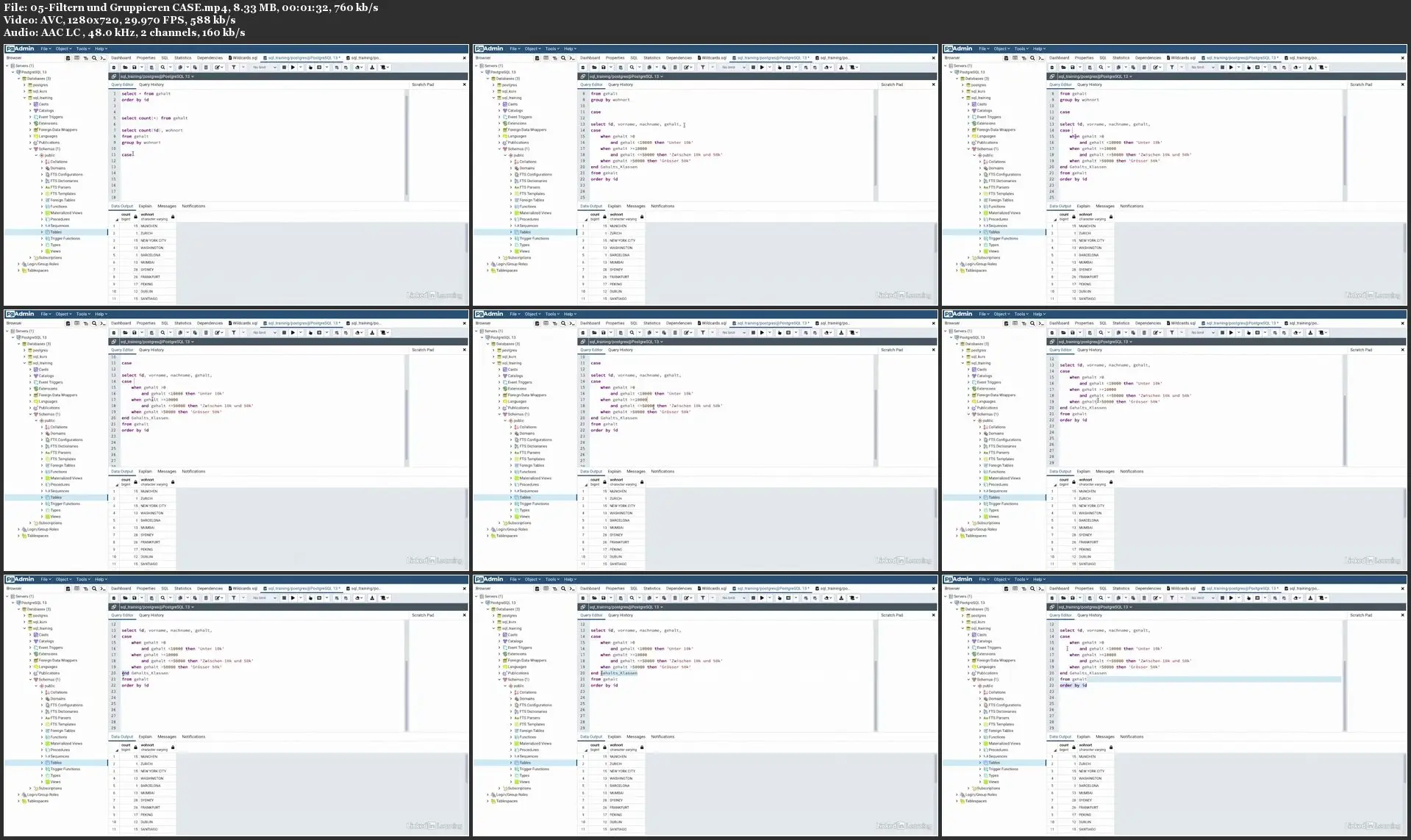The width and height of the screenshot is (1411, 840).
Task: Click the Macros icon in bottom-middle frame toolbar
Action: click(854, 598)
